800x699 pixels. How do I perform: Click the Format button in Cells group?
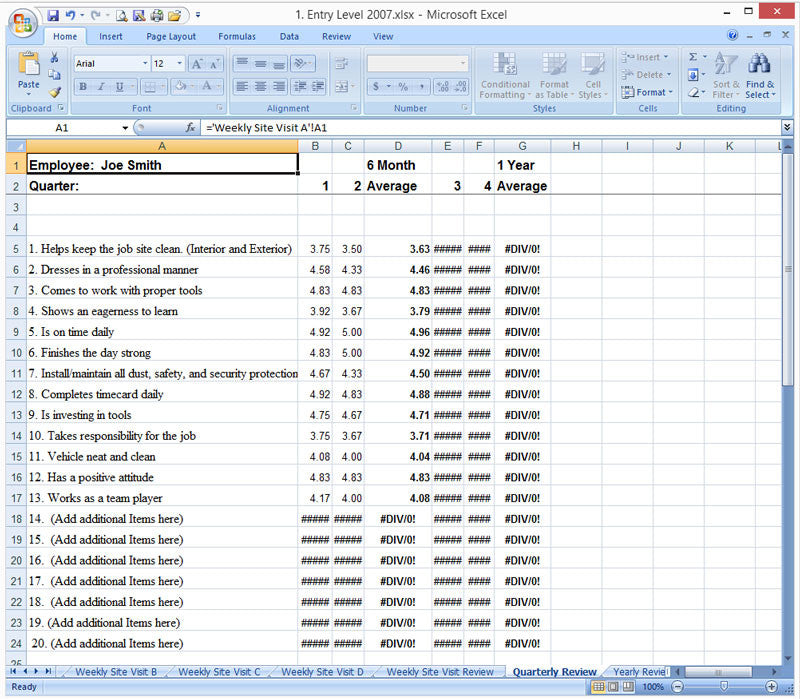coord(647,92)
